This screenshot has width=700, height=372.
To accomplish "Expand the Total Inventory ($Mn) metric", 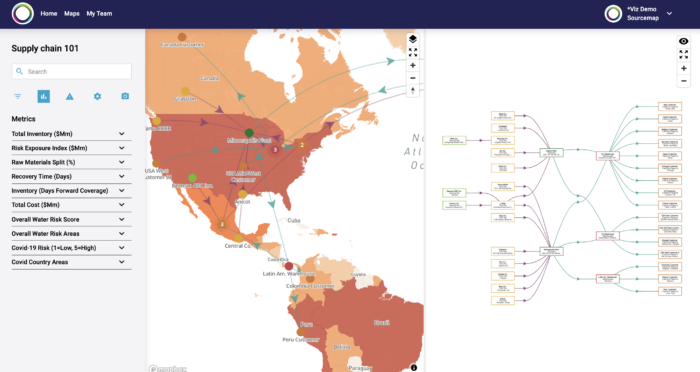I will click(71, 134).
